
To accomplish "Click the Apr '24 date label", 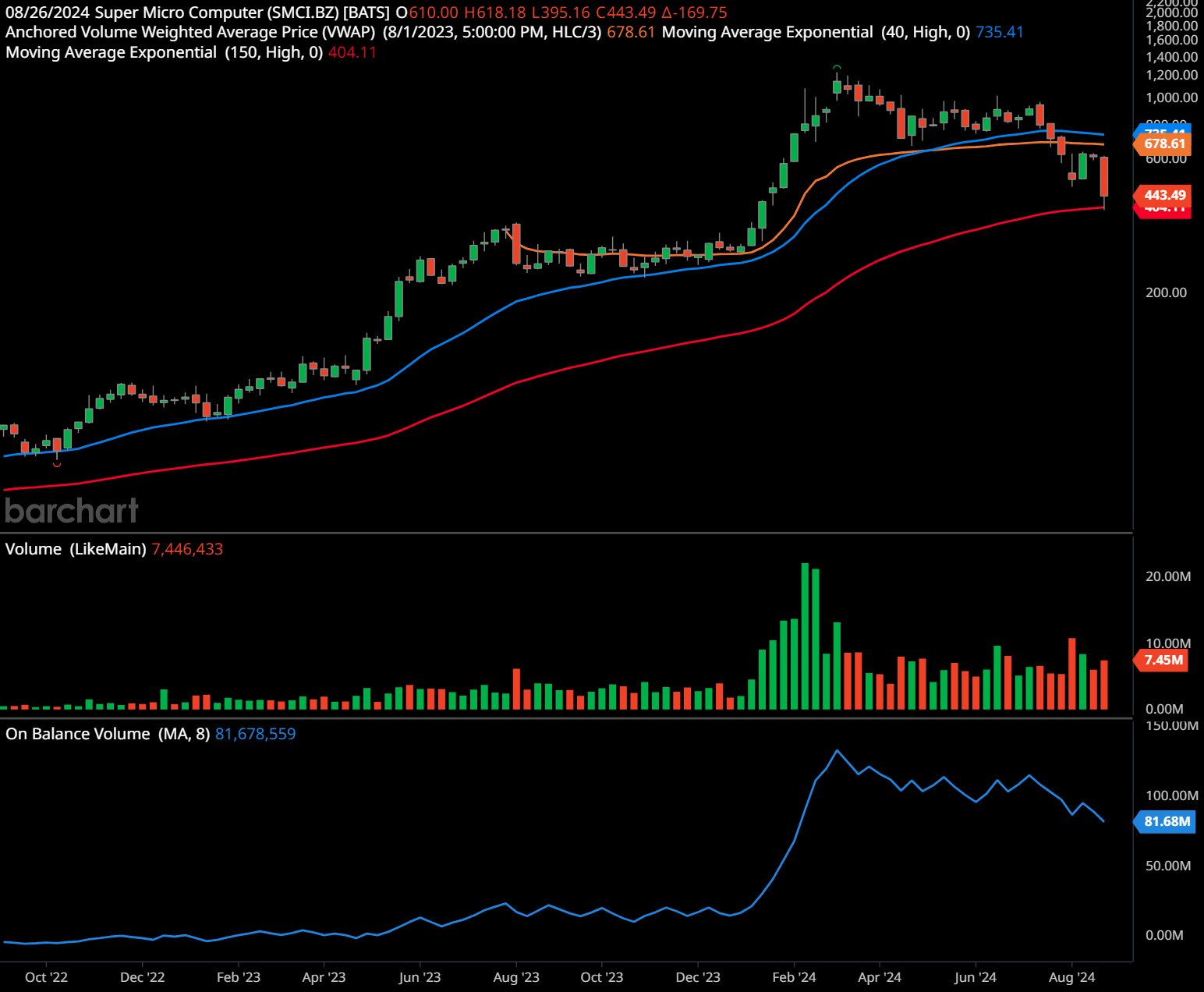I will (880, 977).
